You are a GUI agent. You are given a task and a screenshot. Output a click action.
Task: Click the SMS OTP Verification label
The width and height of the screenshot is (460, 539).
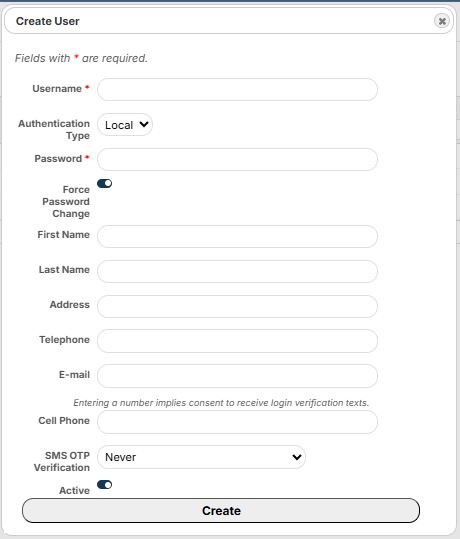[x=62, y=461]
